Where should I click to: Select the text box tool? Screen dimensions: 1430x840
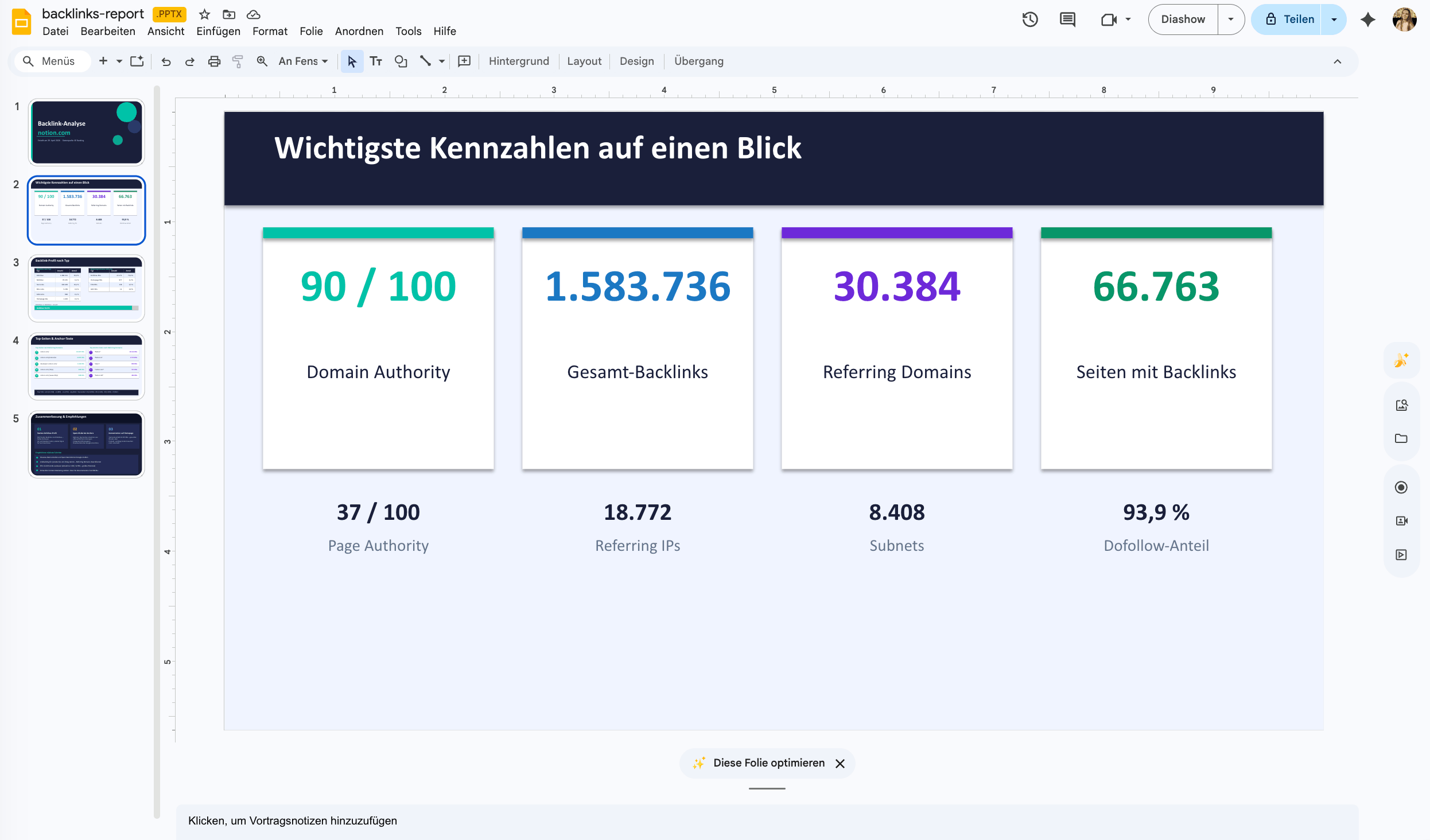click(x=376, y=61)
